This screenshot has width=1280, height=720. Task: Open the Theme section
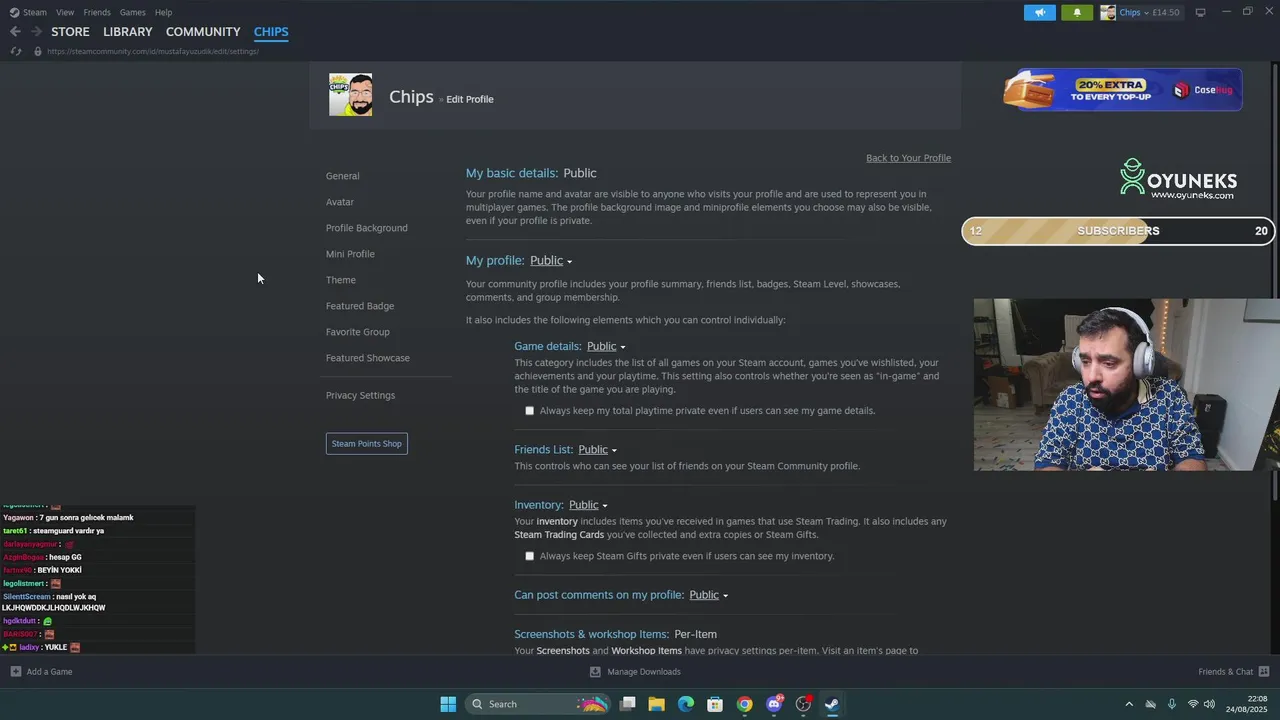(x=341, y=280)
